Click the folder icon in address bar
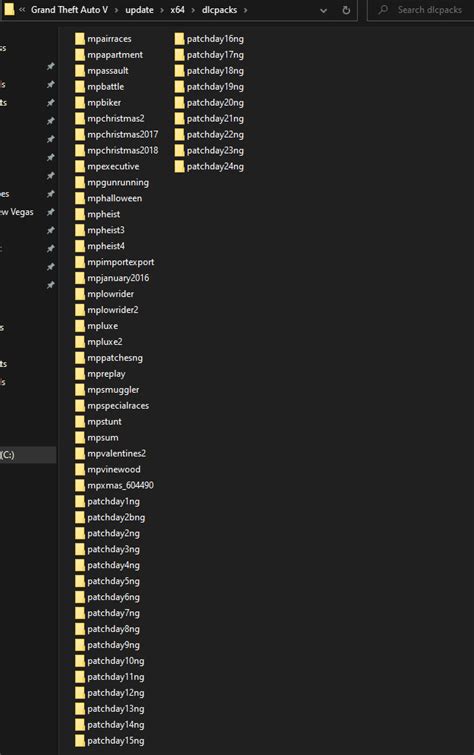 (x=9, y=9)
